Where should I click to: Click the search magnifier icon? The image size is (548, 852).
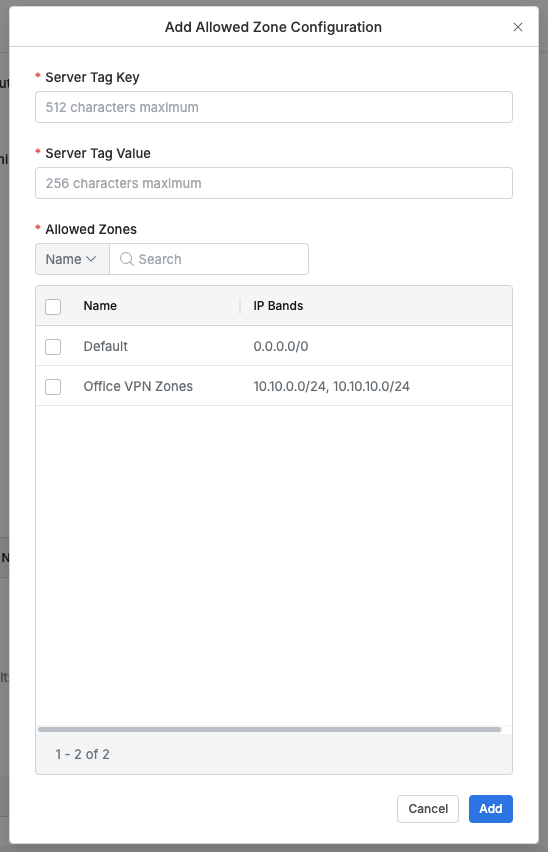pos(127,259)
